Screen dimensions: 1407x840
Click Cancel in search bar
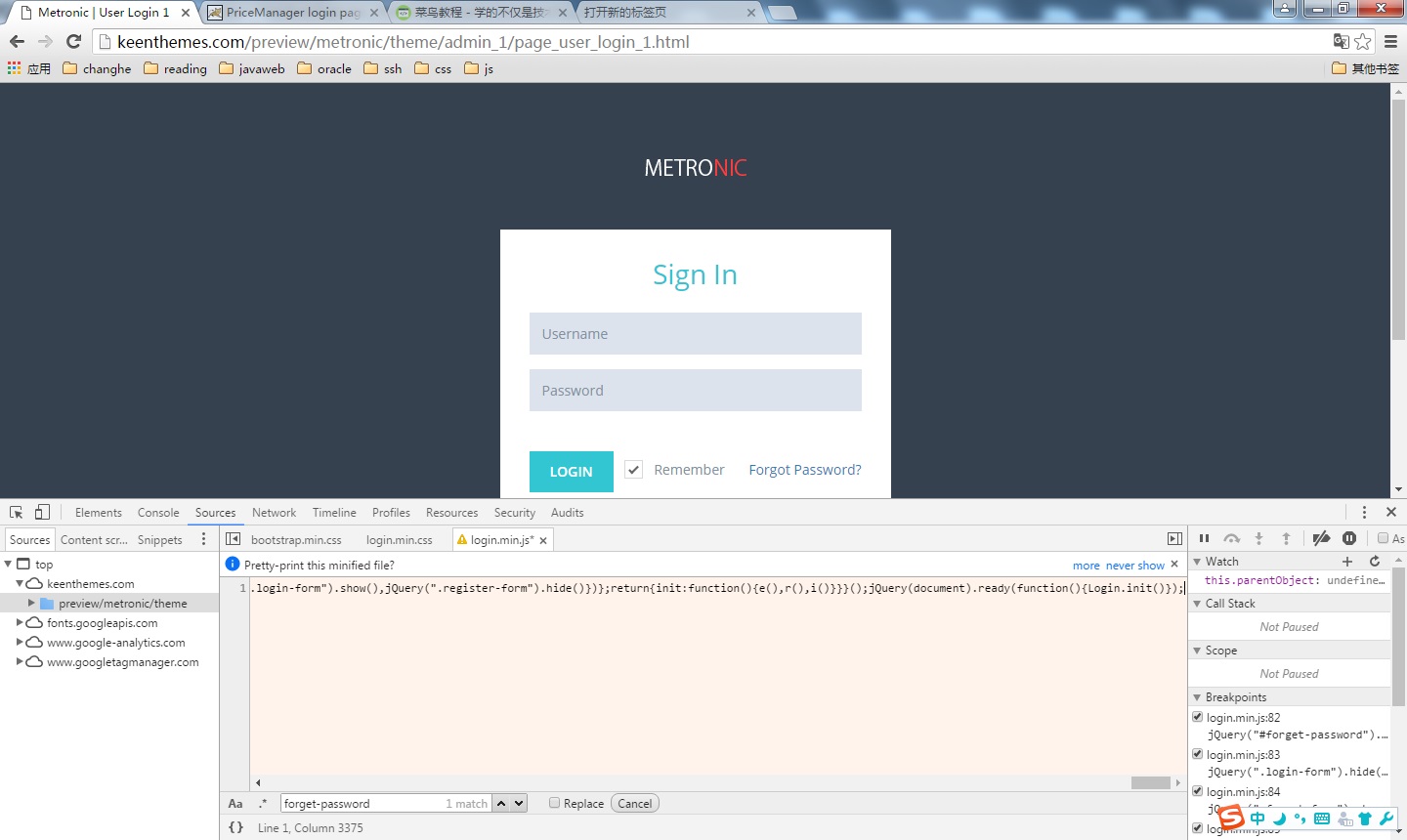[x=635, y=803]
